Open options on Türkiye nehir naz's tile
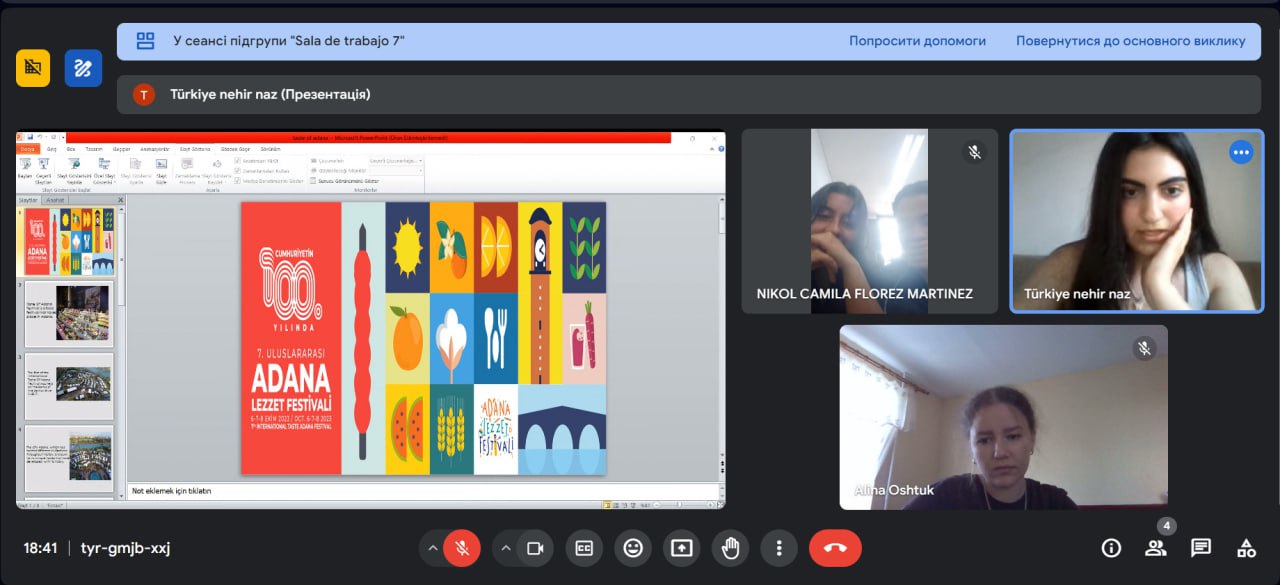1280x585 pixels. (1241, 153)
